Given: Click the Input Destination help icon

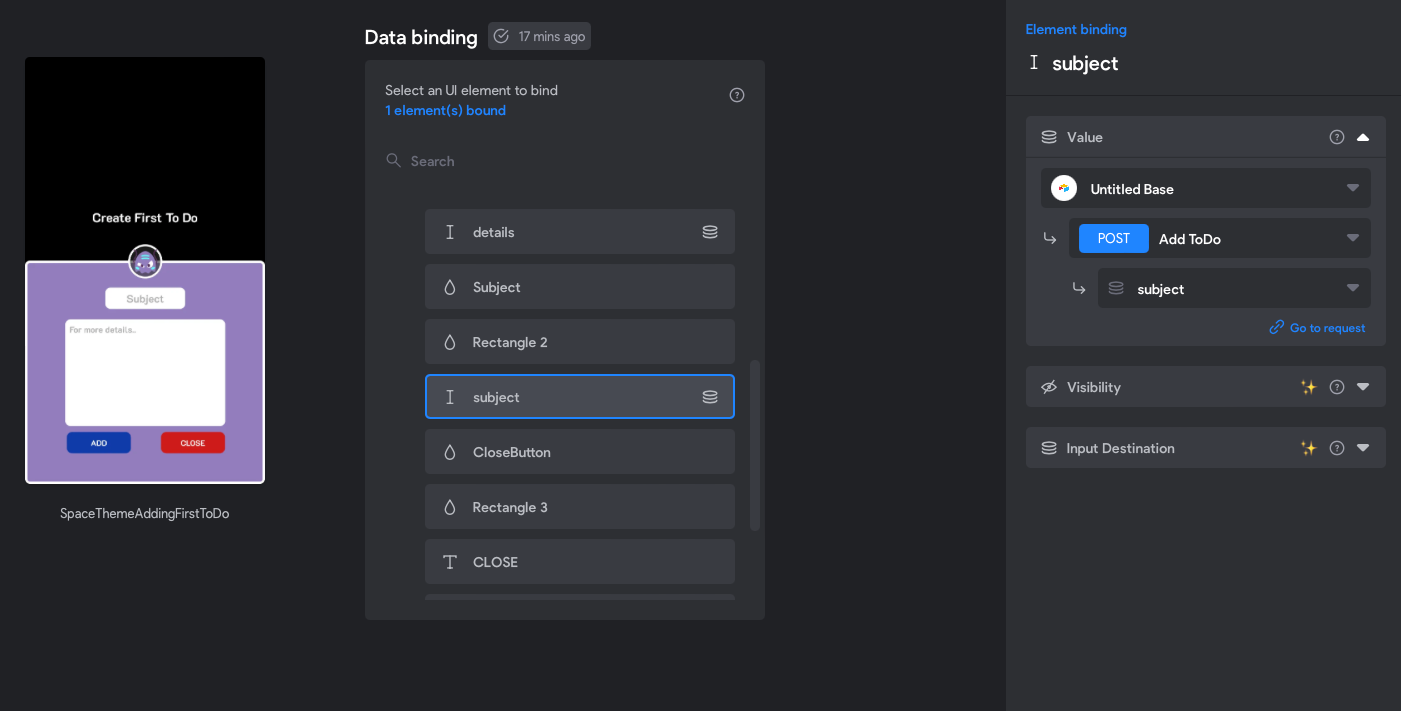Looking at the screenshot, I should point(1337,448).
